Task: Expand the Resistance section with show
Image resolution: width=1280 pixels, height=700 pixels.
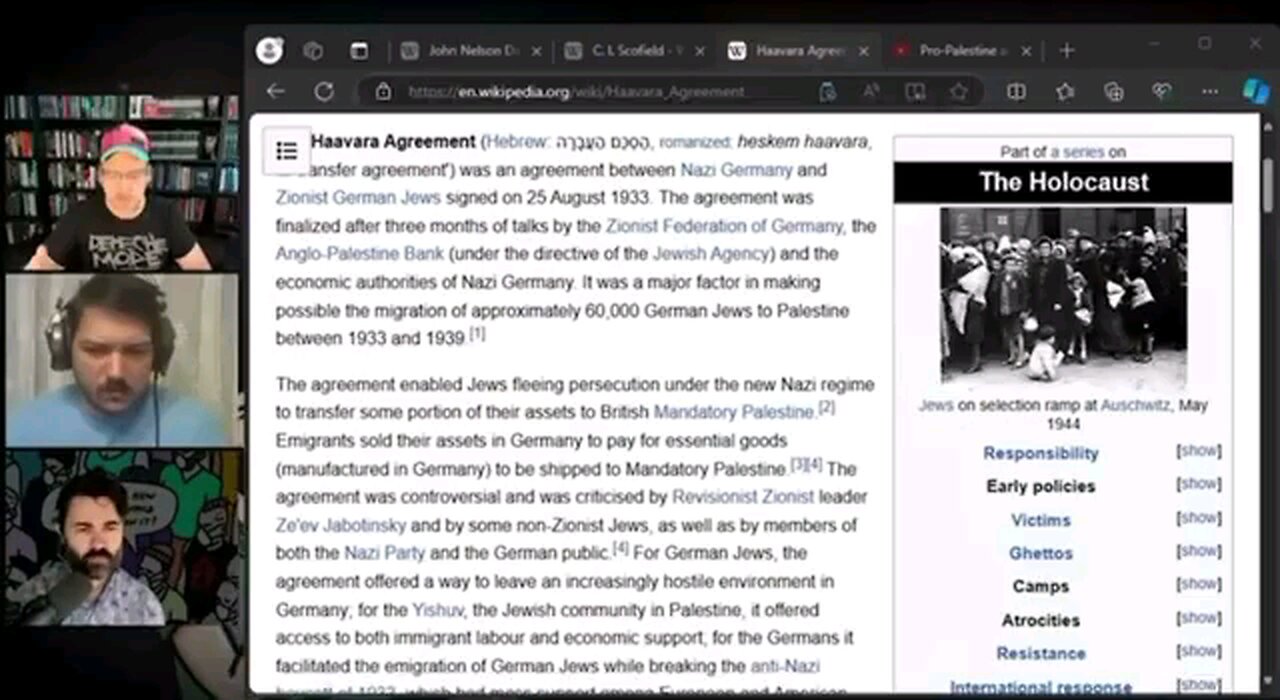Action: click(1199, 652)
